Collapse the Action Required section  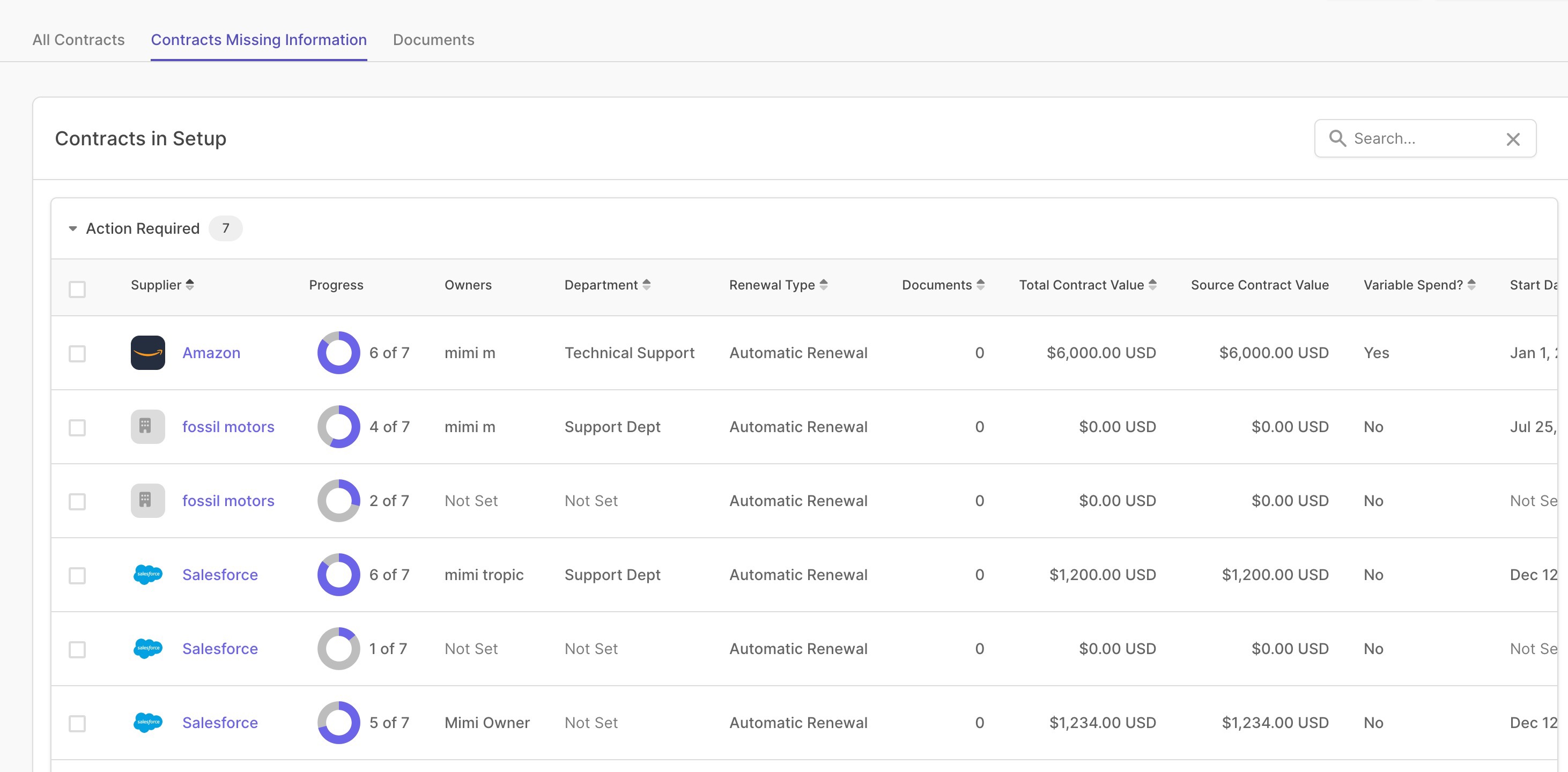[73, 229]
